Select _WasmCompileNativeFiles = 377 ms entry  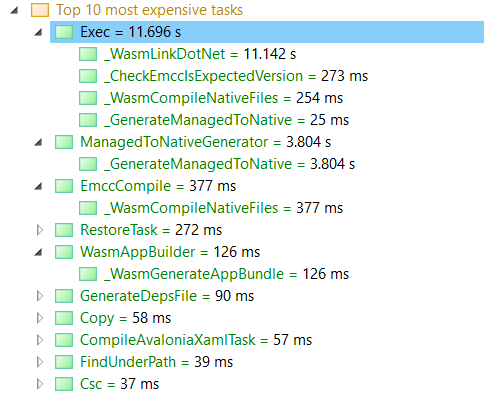coord(223,208)
